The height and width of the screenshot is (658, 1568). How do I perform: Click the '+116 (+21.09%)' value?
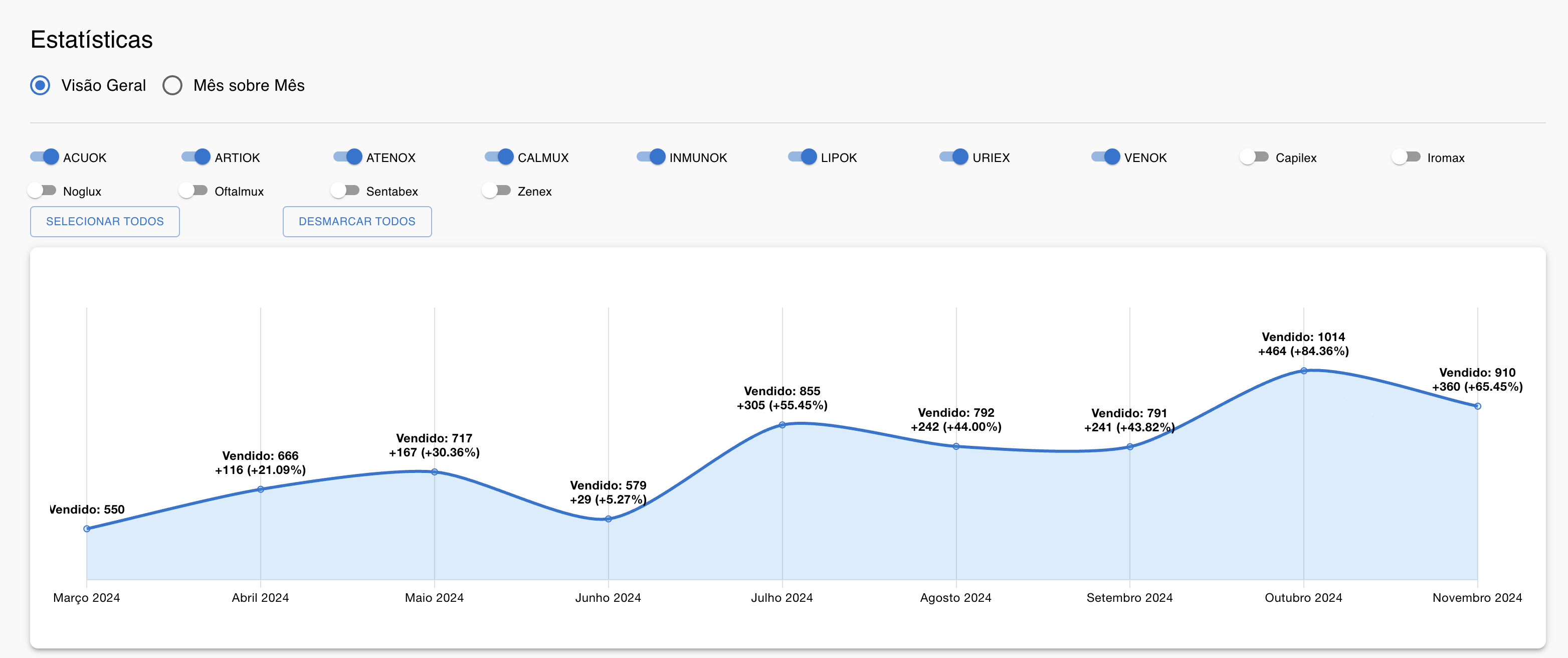click(261, 470)
